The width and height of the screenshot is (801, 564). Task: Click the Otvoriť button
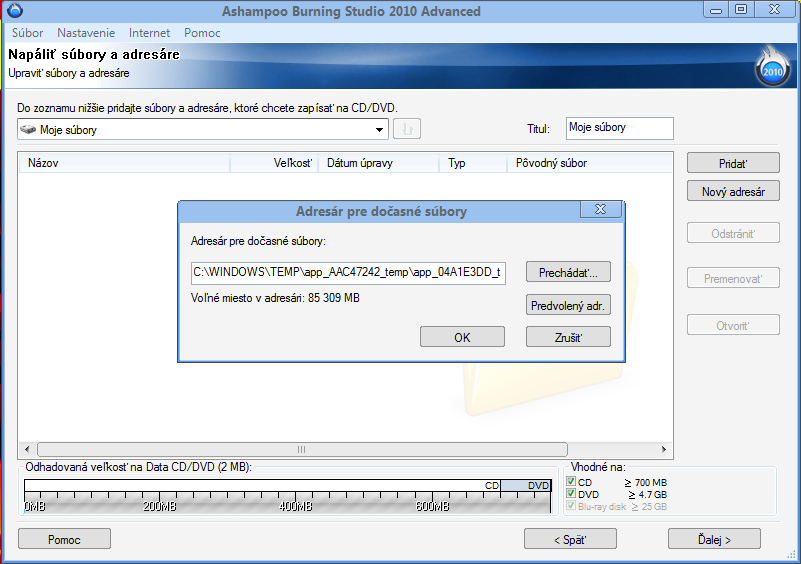click(x=733, y=325)
